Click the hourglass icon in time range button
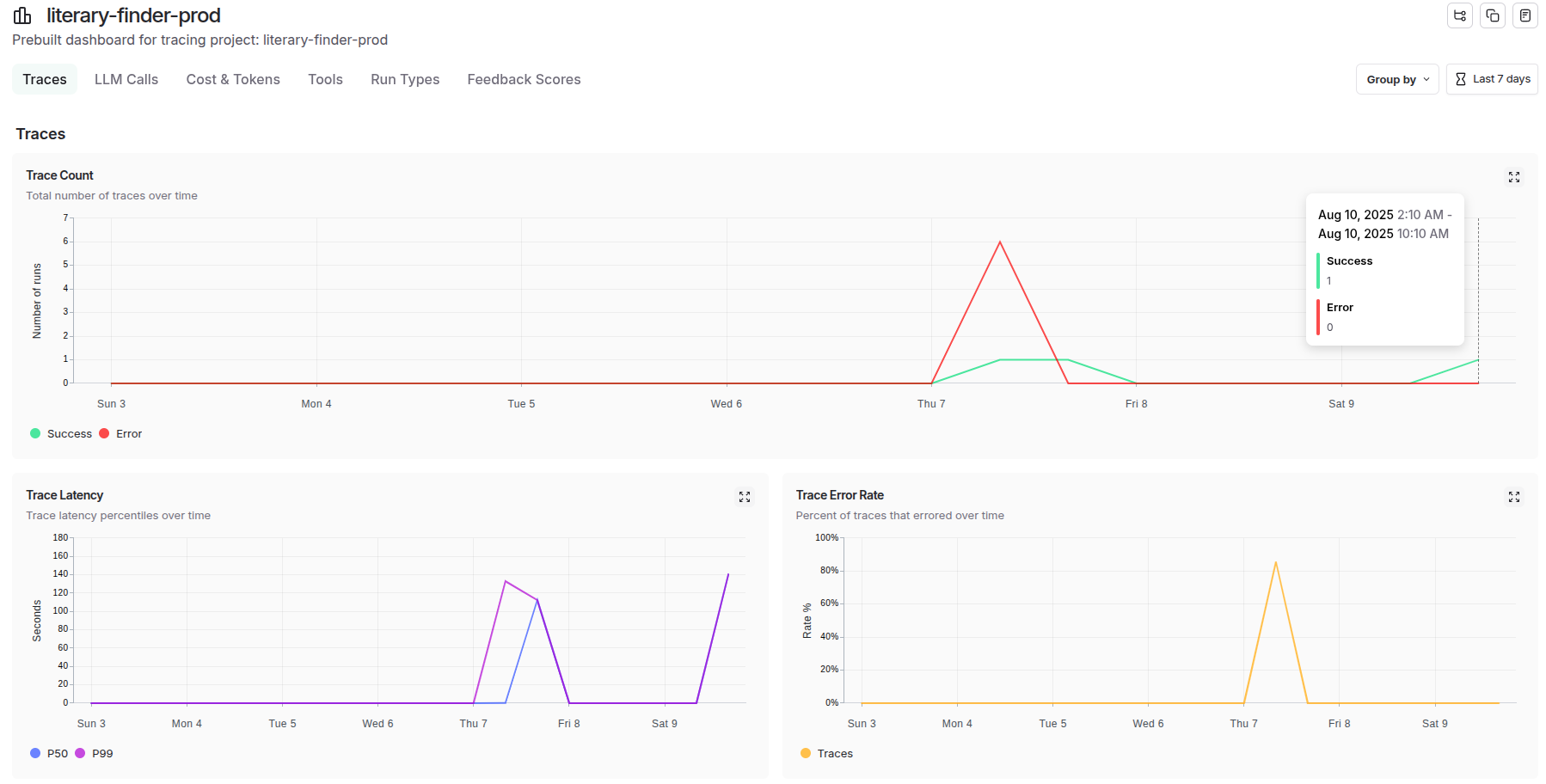This screenshot has height=784, width=1546. (x=1460, y=79)
